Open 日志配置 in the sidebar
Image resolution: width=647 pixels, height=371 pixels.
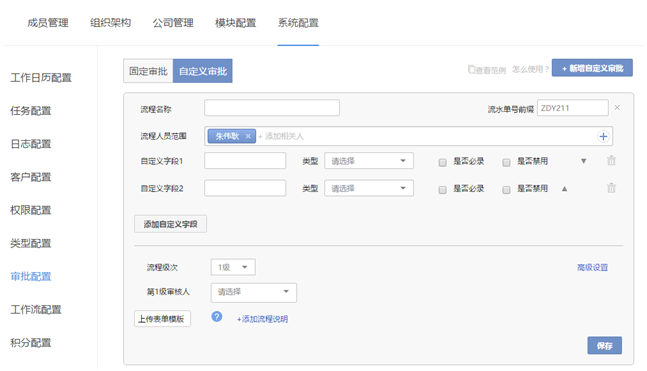pos(31,144)
